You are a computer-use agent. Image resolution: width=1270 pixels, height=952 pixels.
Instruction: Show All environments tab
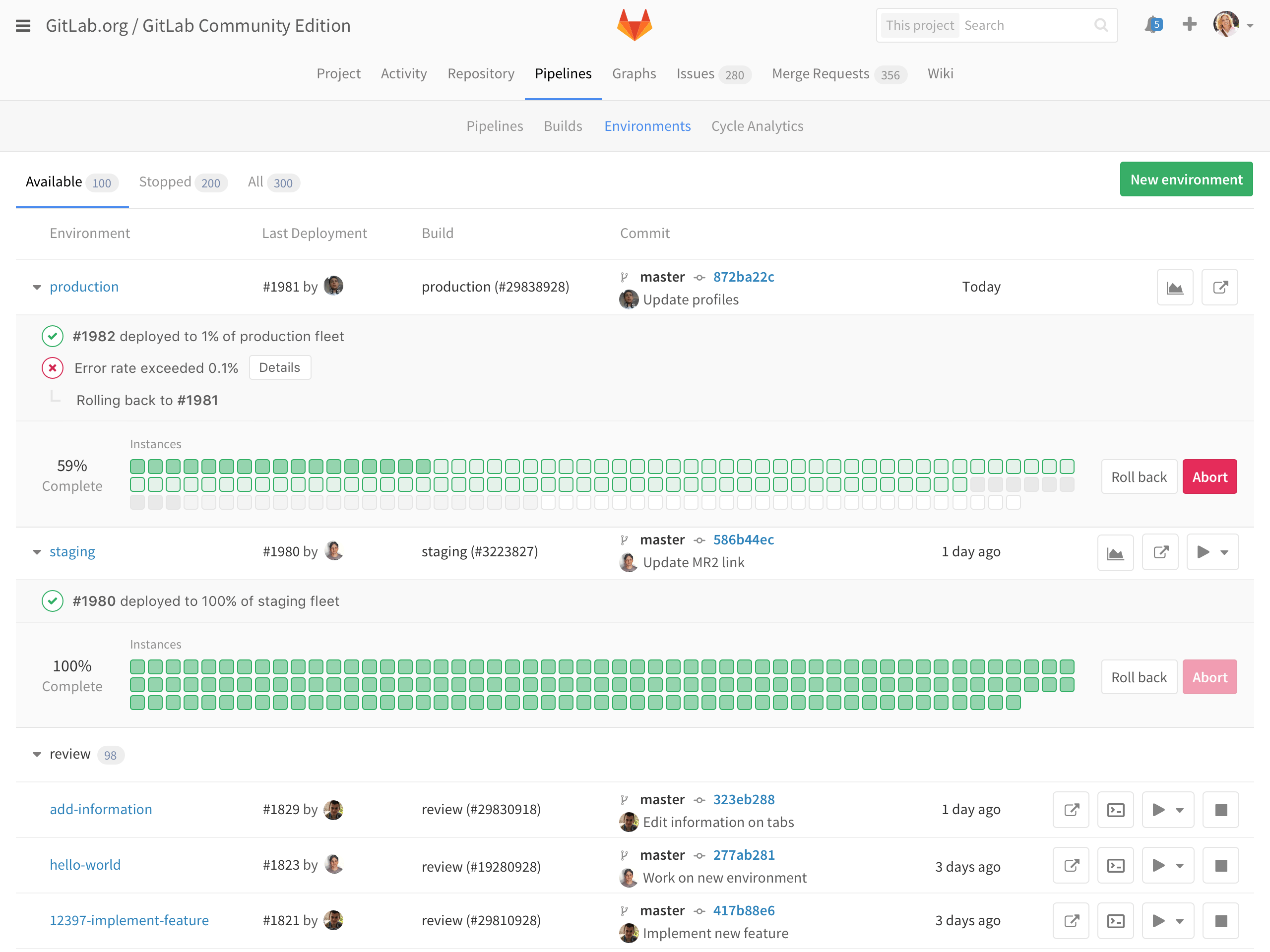click(274, 182)
